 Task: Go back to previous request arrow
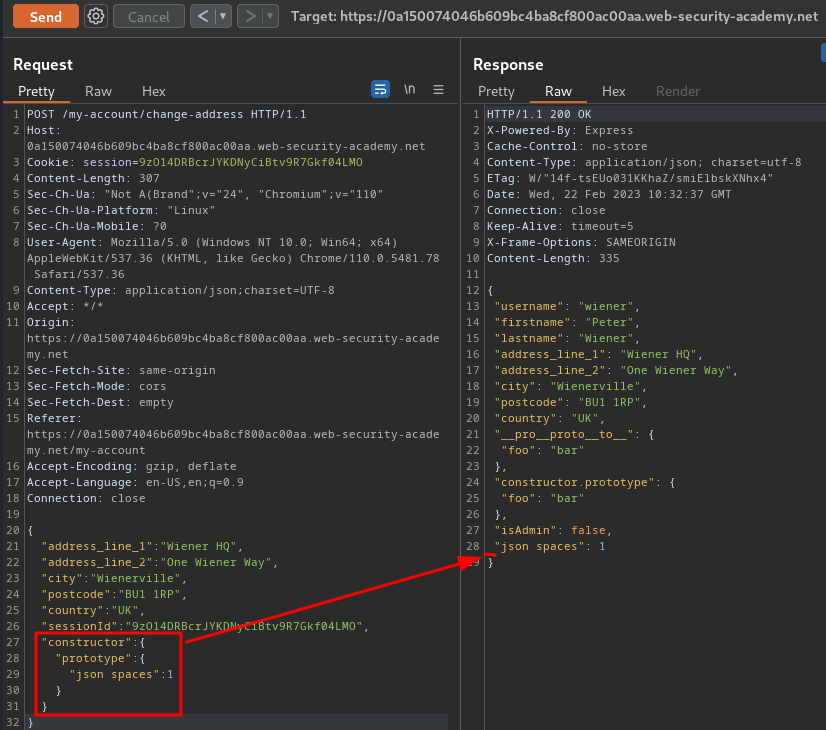point(203,16)
